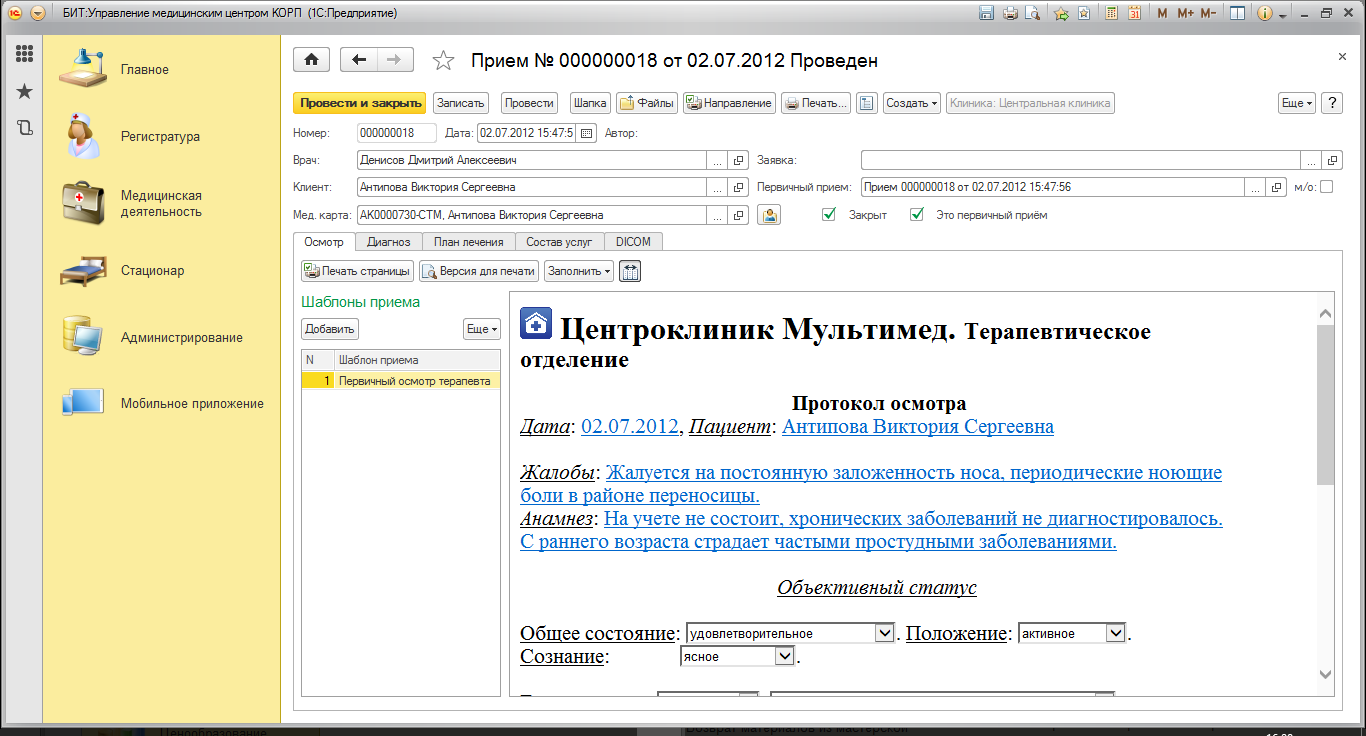Toggle Это первичный приём checkbox

pos(916,214)
